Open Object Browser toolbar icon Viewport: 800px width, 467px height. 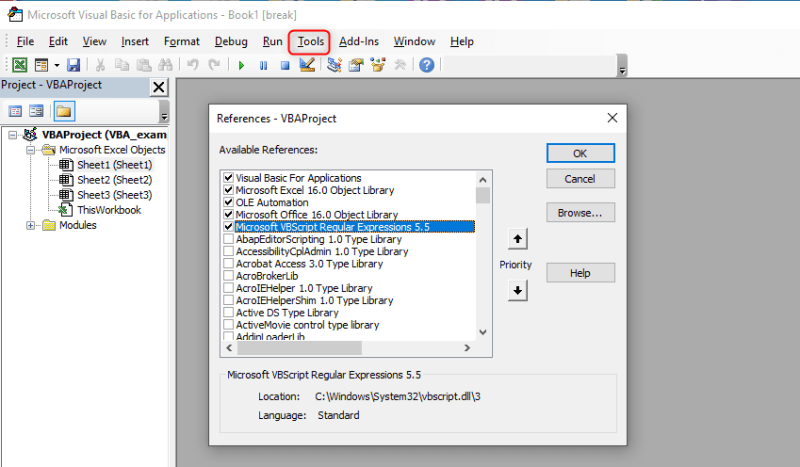378,65
